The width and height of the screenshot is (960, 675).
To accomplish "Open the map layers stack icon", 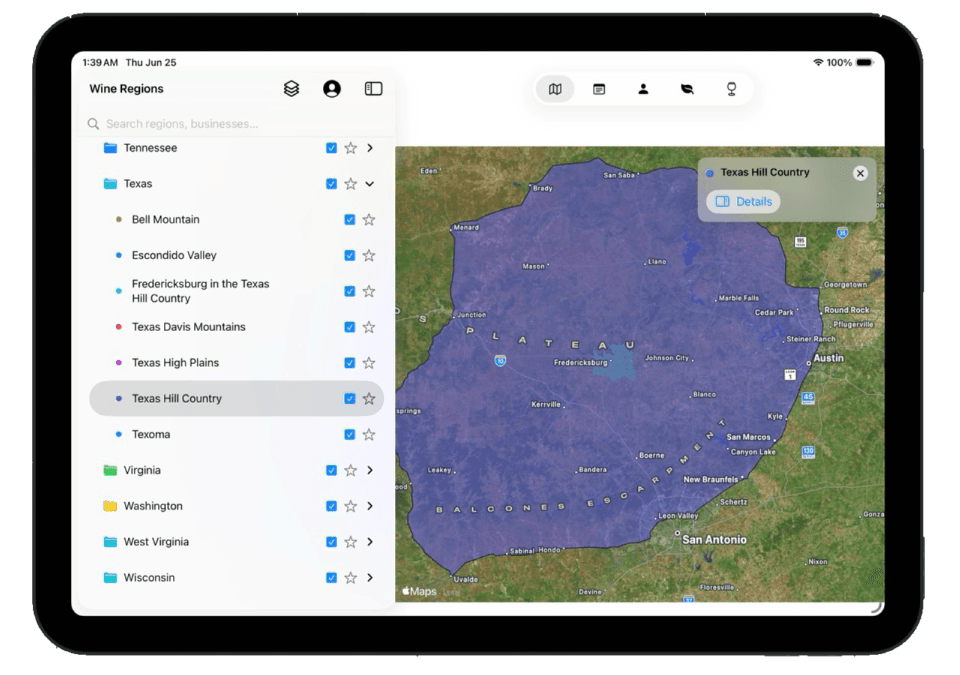I will pyautogui.click(x=291, y=89).
